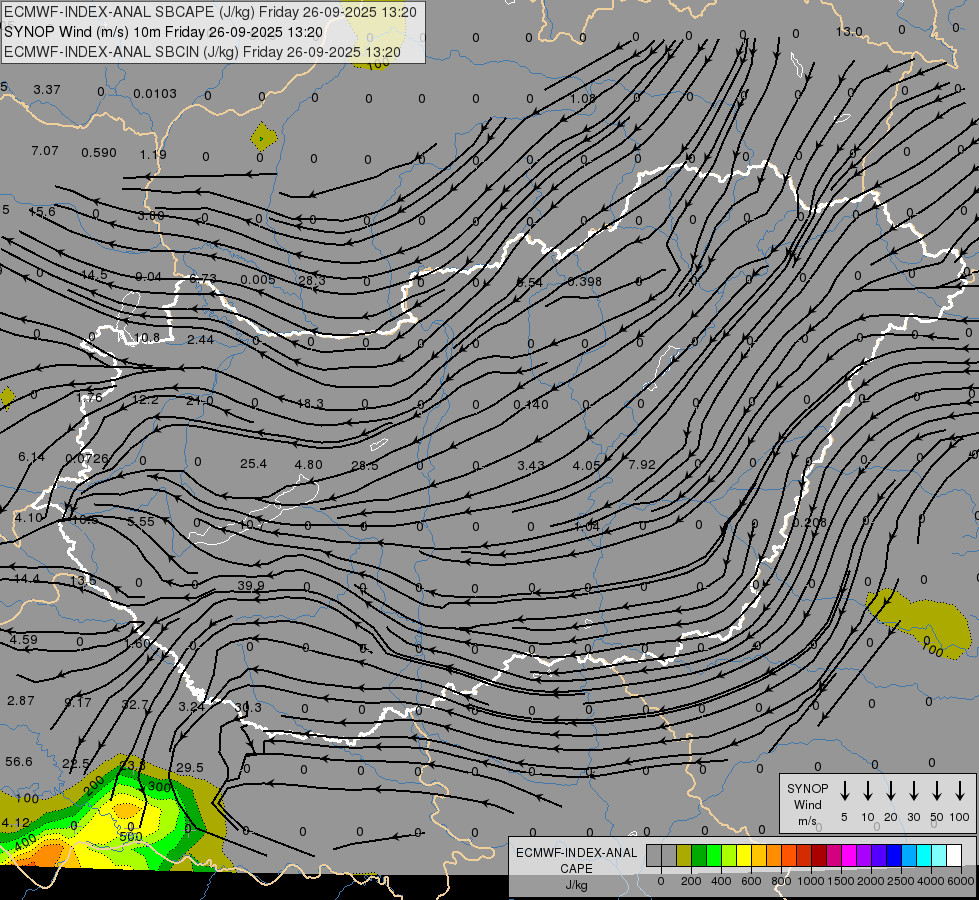Click the 6000 tick label on CAPE scale
Image resolution: width=979 pixels, height=900 pixels.
pos(961,881)
